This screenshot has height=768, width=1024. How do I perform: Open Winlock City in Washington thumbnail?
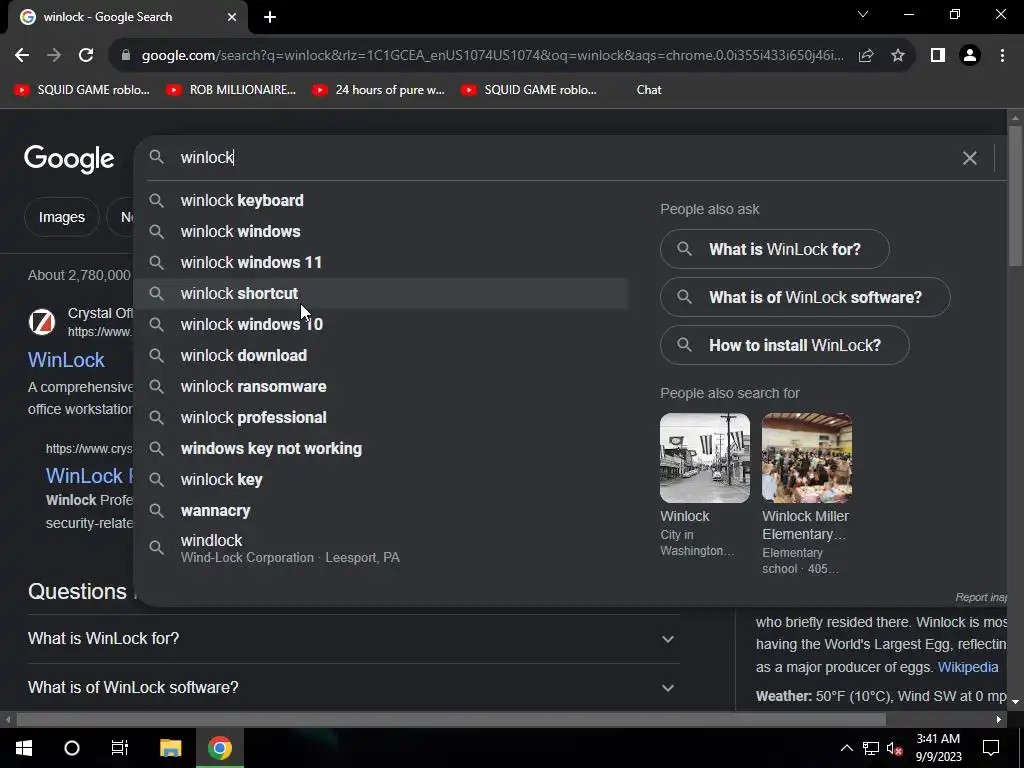[705, 458]
